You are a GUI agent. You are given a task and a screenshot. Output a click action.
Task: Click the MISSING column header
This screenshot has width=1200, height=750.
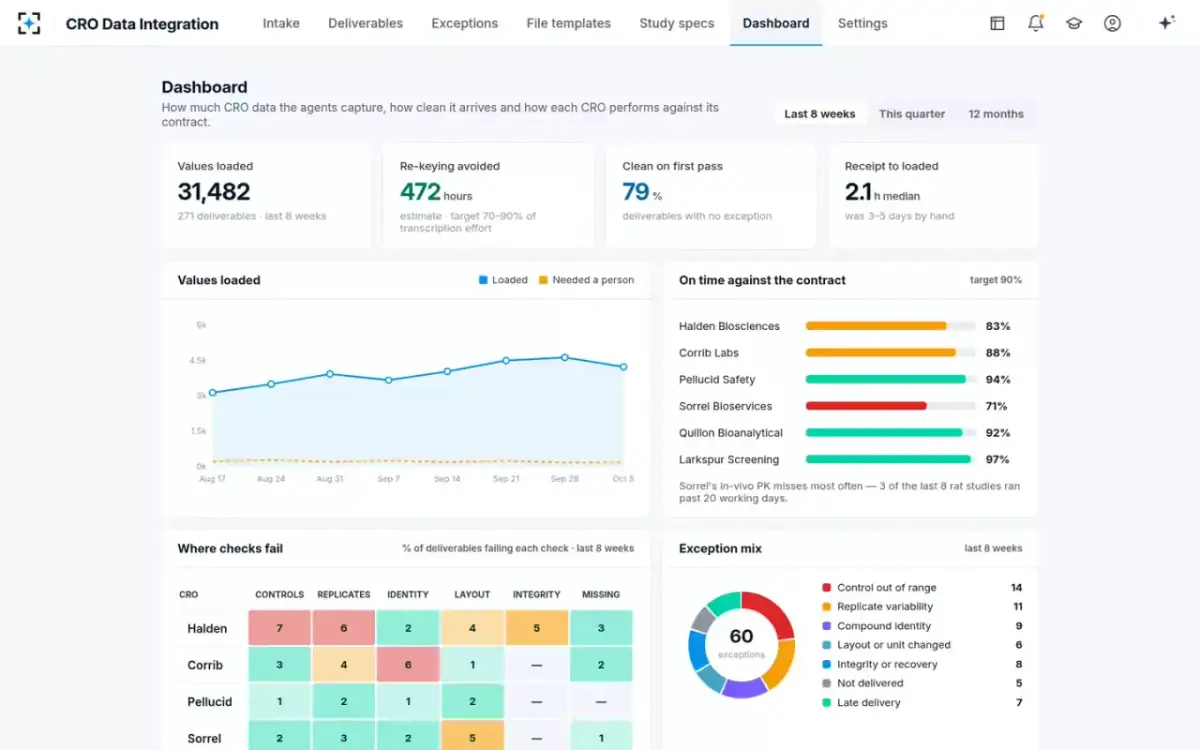(601, 594)
